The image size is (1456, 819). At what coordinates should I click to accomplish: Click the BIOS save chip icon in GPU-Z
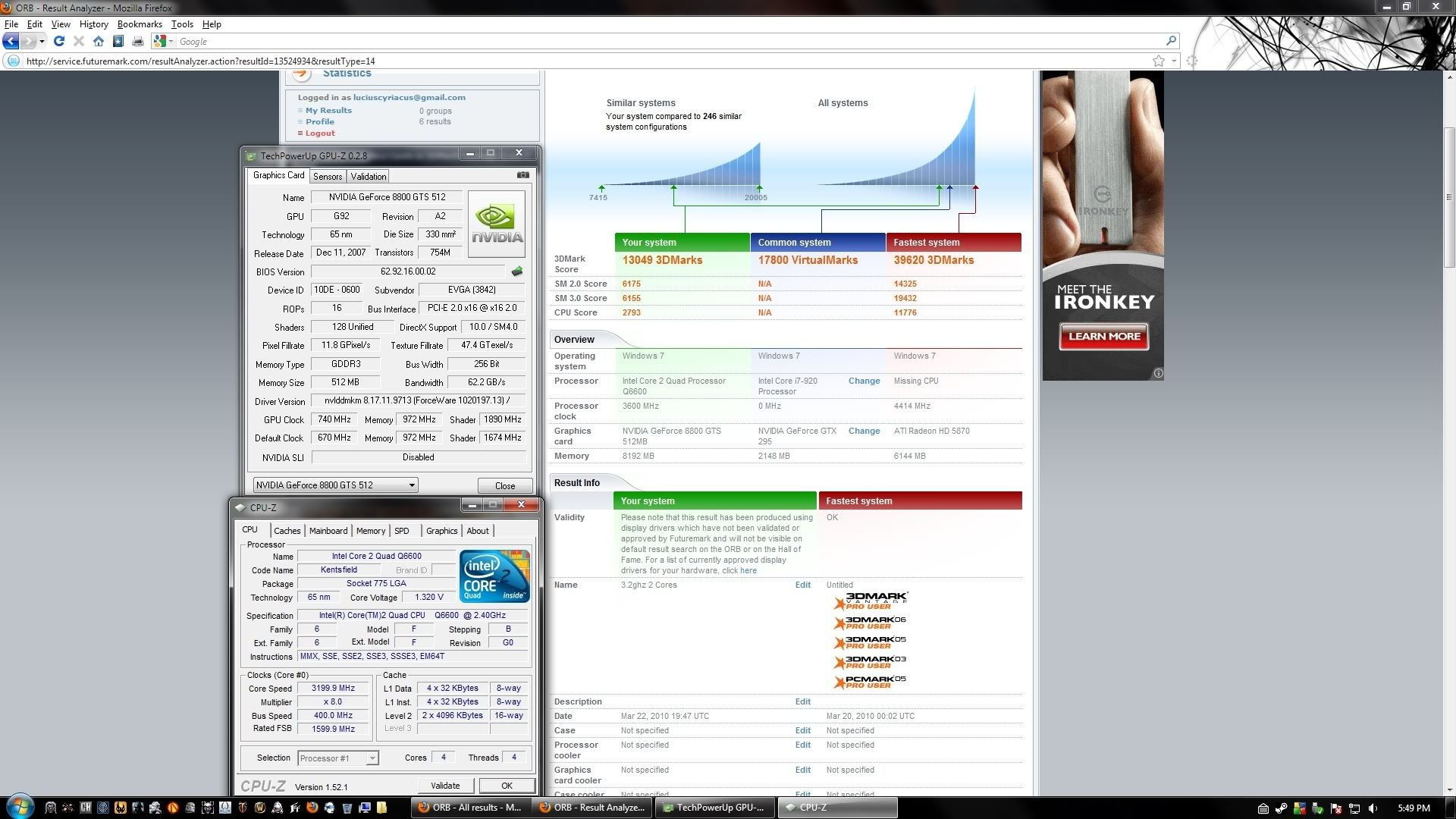[x=517, y=271]
